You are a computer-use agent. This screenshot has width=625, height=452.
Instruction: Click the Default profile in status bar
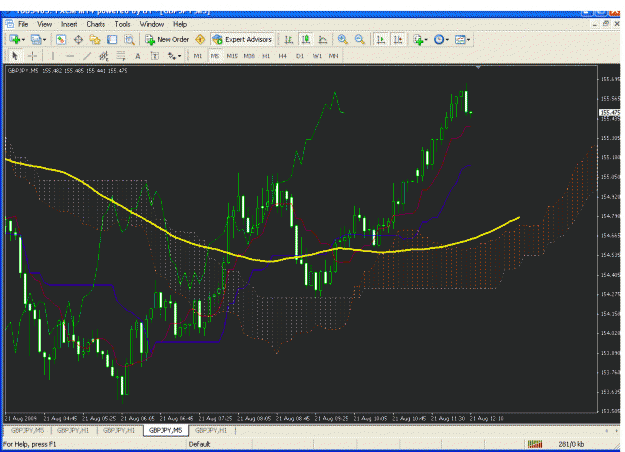[199, 444]
